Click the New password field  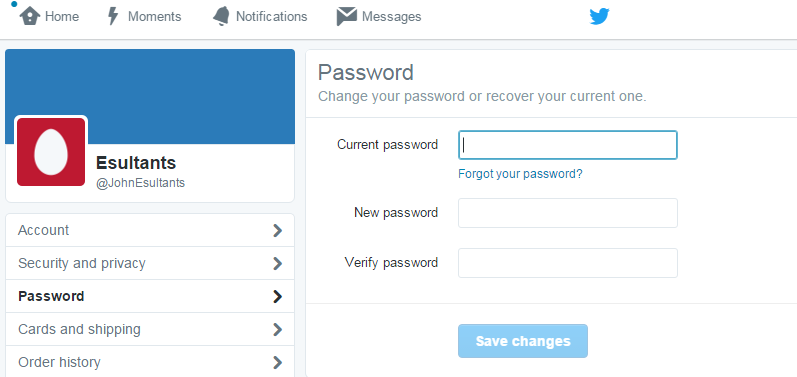coord(568,213)
